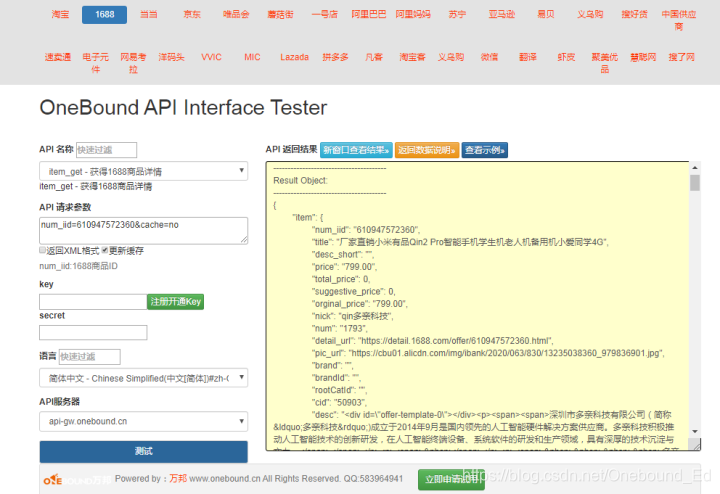Select the highlighted 1688 tab

point(105,15)
